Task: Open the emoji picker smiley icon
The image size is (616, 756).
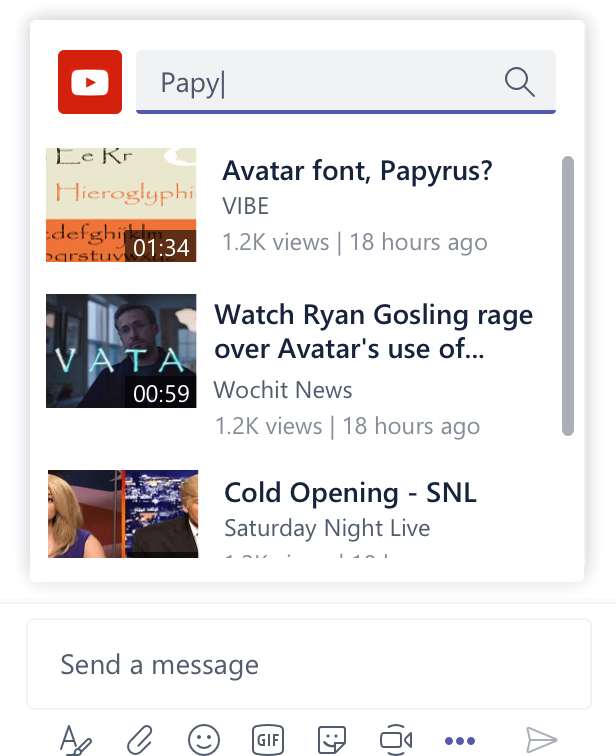Action: point(204,740)
